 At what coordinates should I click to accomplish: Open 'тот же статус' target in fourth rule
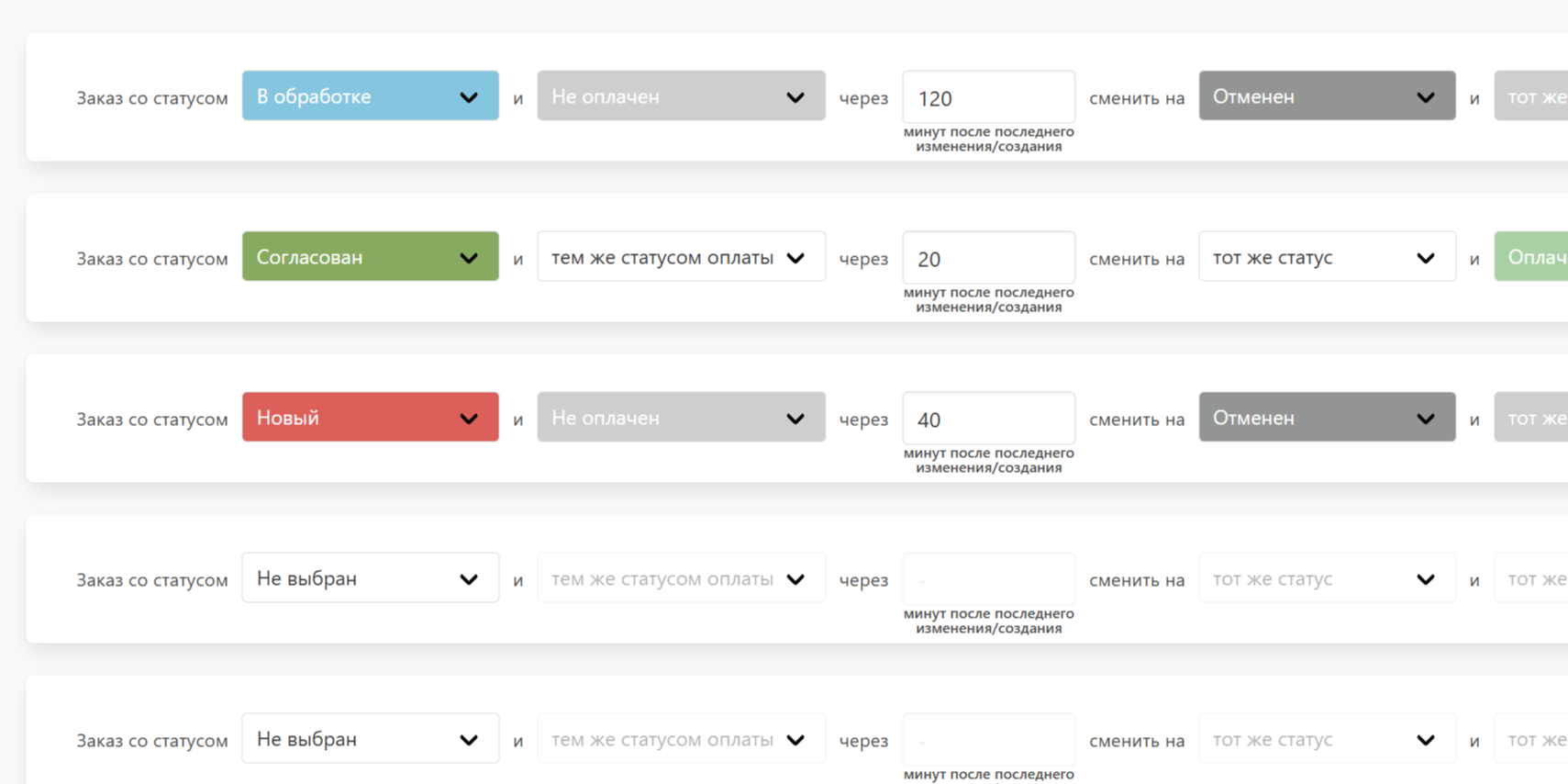point(1326,578)
